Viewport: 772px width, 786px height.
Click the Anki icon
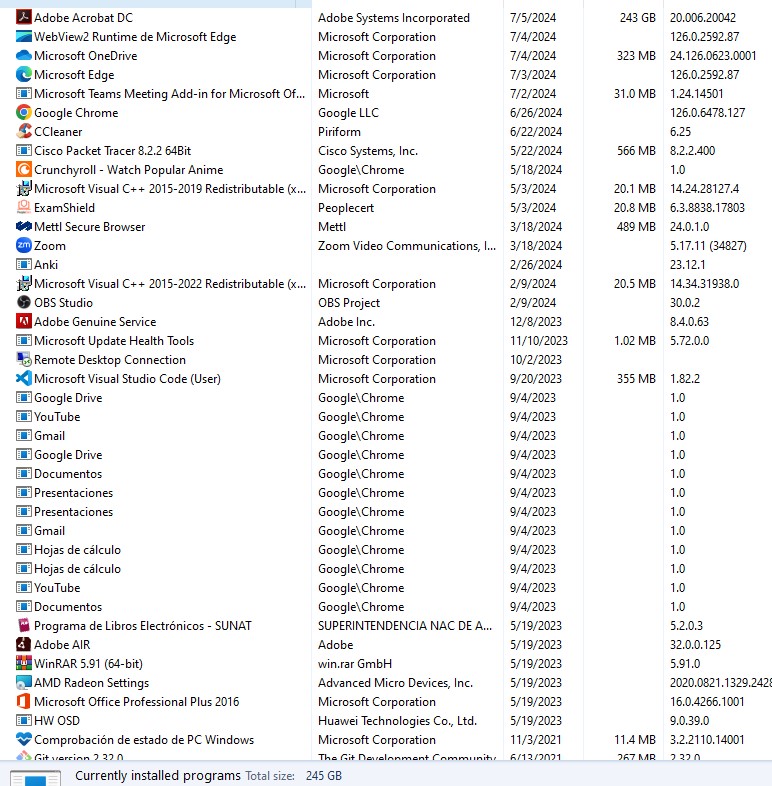point(24,265)
